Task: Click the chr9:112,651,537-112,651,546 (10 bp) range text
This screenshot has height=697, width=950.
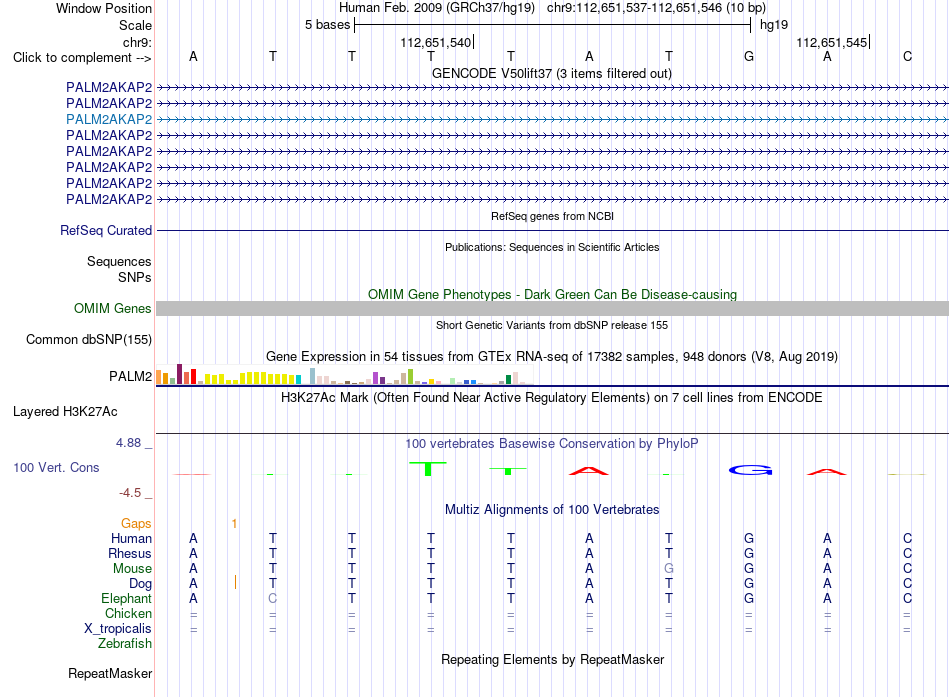Action: [x=656, y=8]
